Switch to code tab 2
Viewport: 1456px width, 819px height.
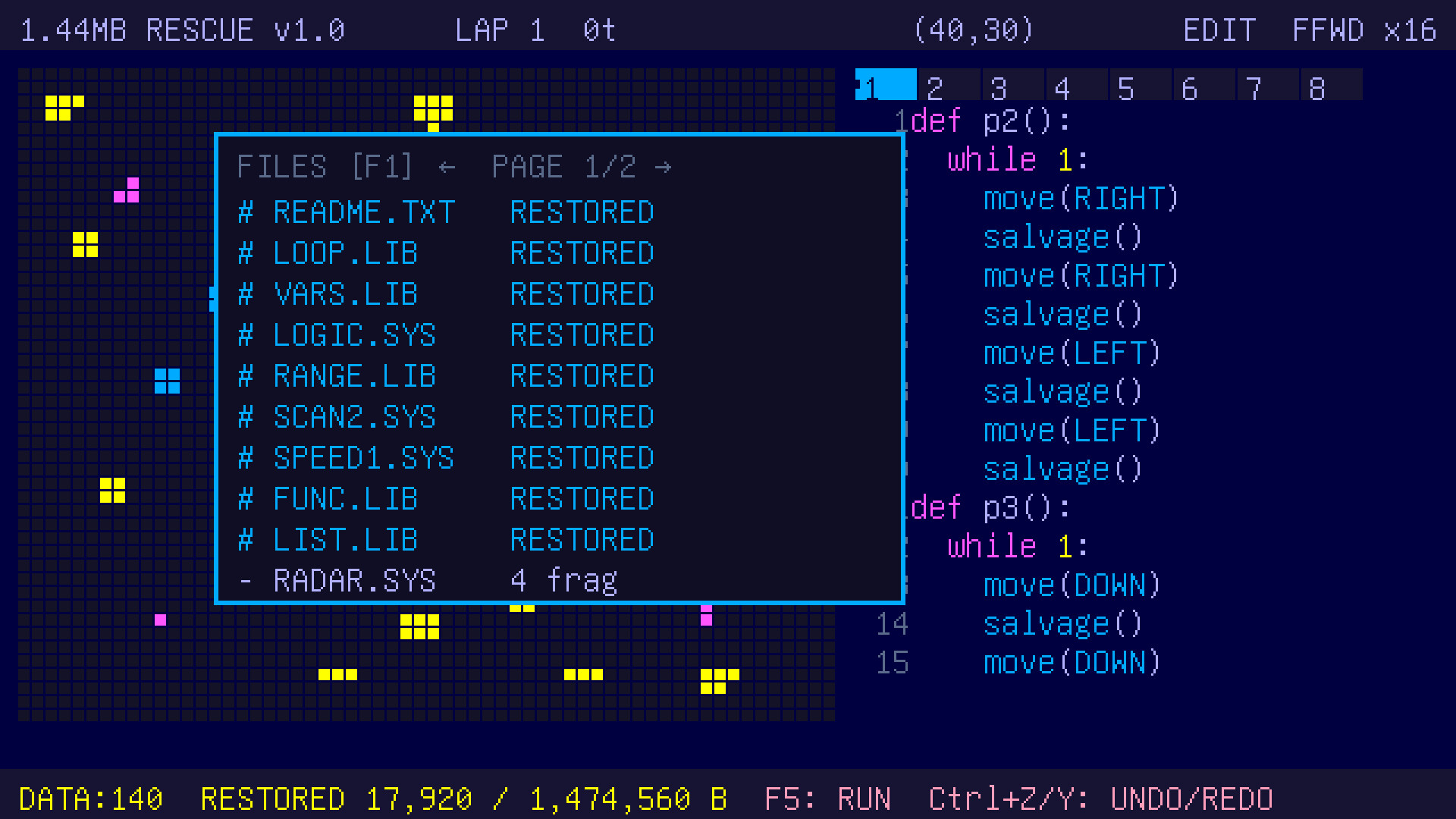point(949,85)
